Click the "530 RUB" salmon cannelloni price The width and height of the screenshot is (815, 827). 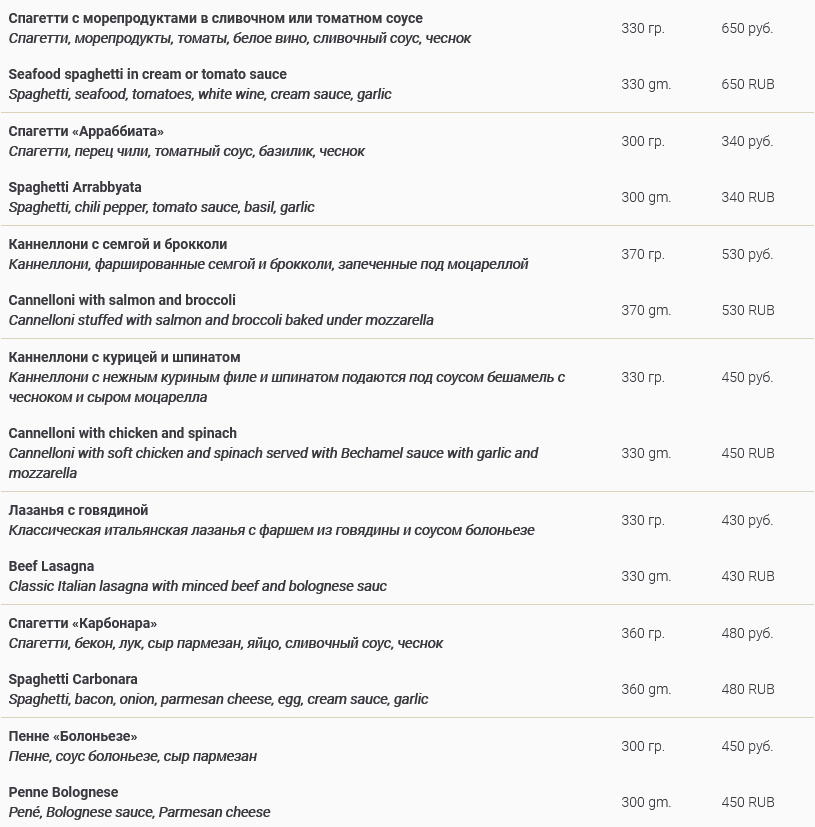[x=747, y=310]
